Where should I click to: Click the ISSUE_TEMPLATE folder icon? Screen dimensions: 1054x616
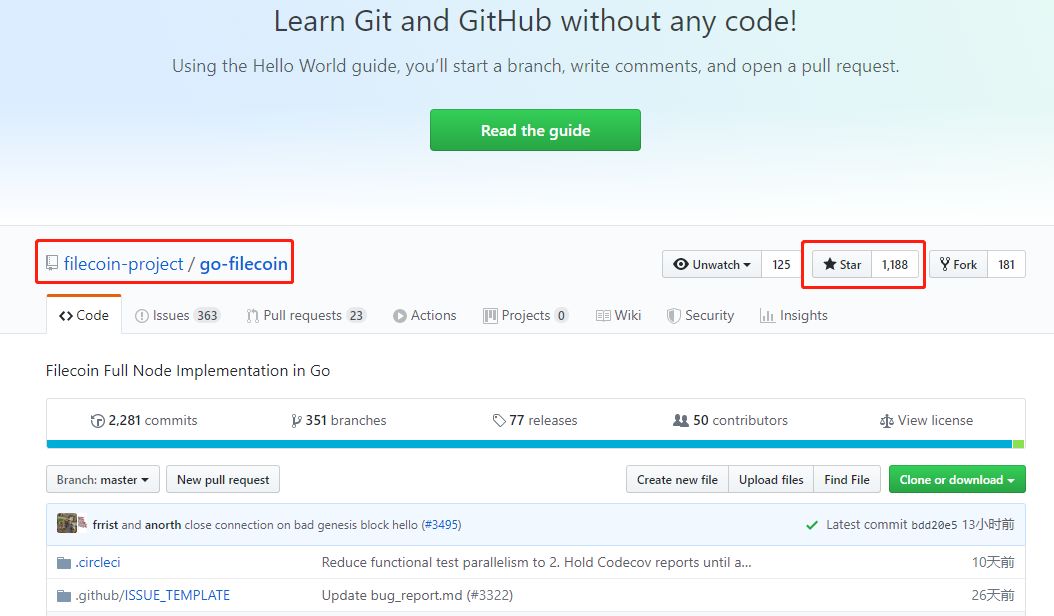pyautogui.click(x=64, y=595)
